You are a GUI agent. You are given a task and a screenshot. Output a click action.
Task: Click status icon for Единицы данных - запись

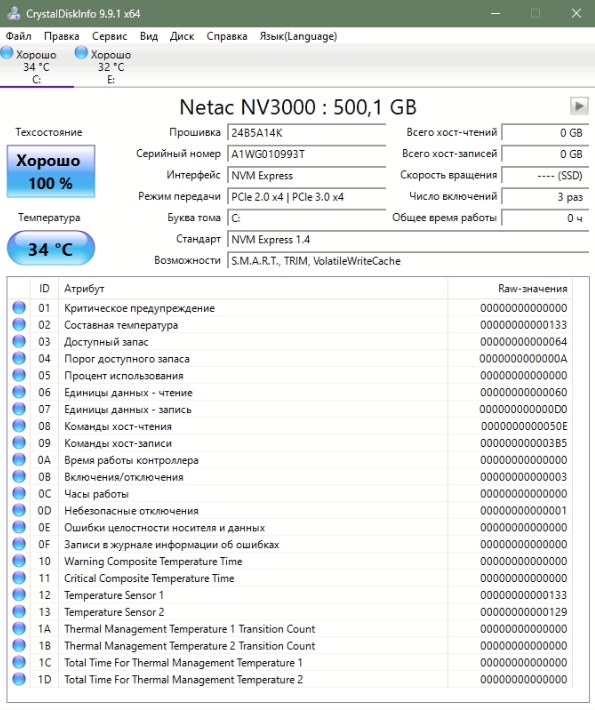(19, 409)
